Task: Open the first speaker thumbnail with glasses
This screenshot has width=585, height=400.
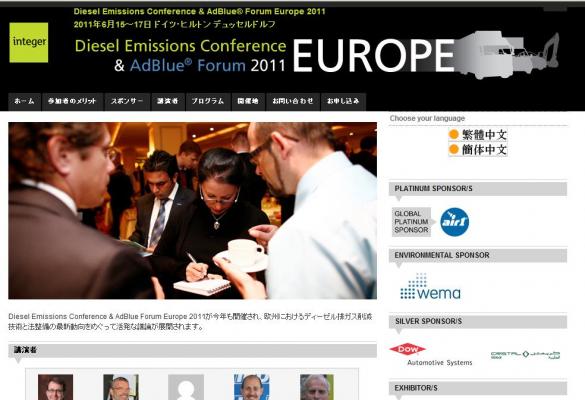Action: [x=55, y=387]
